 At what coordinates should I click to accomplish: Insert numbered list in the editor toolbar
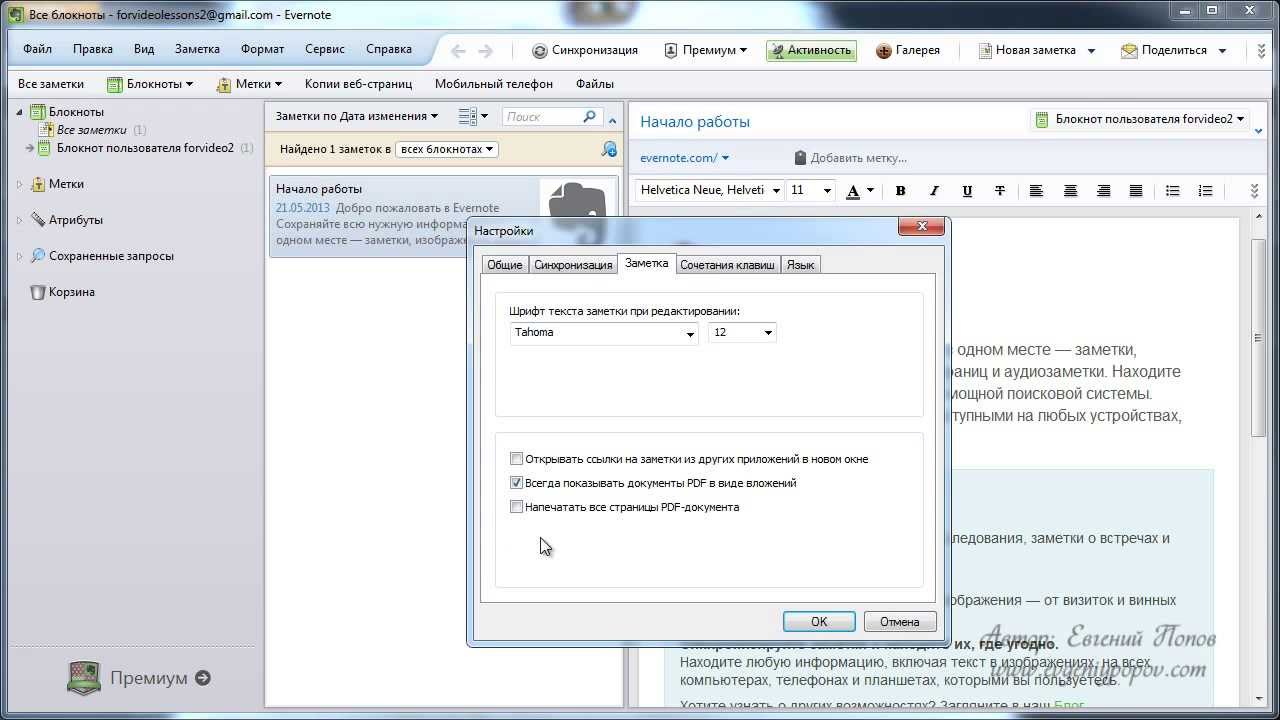pyautogui.click(x=1205, y=190)
